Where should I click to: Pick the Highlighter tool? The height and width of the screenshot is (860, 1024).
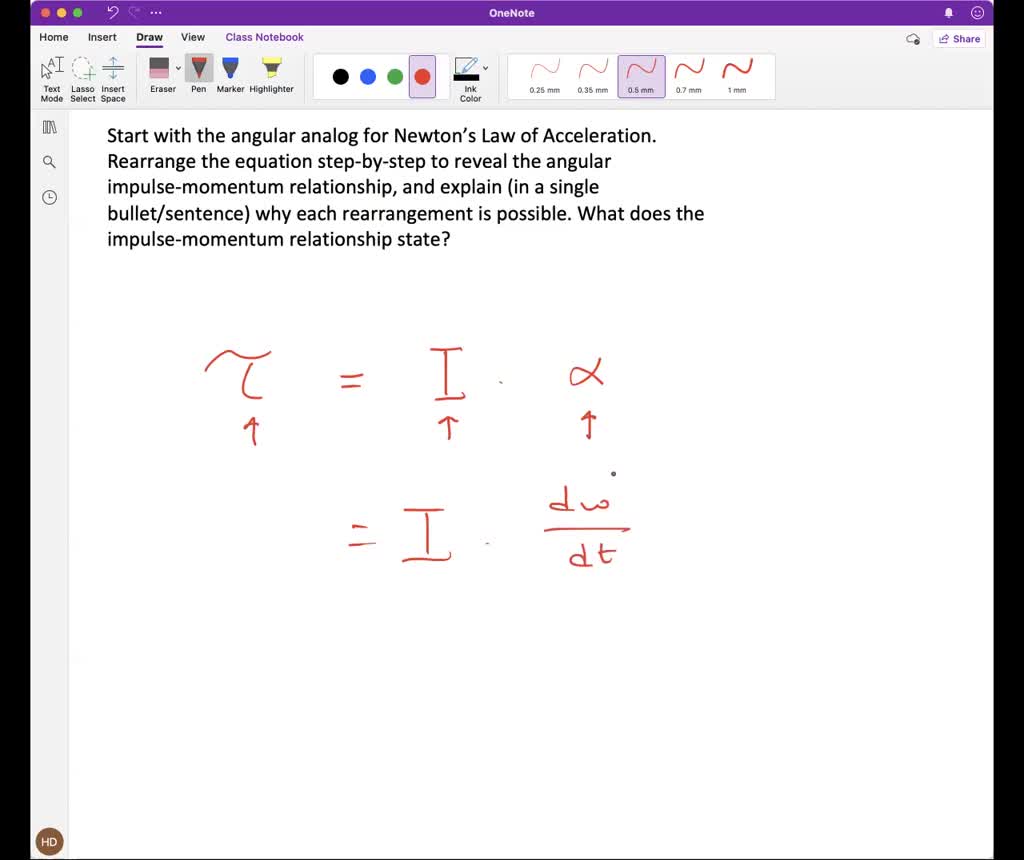[x=271, y=72]
